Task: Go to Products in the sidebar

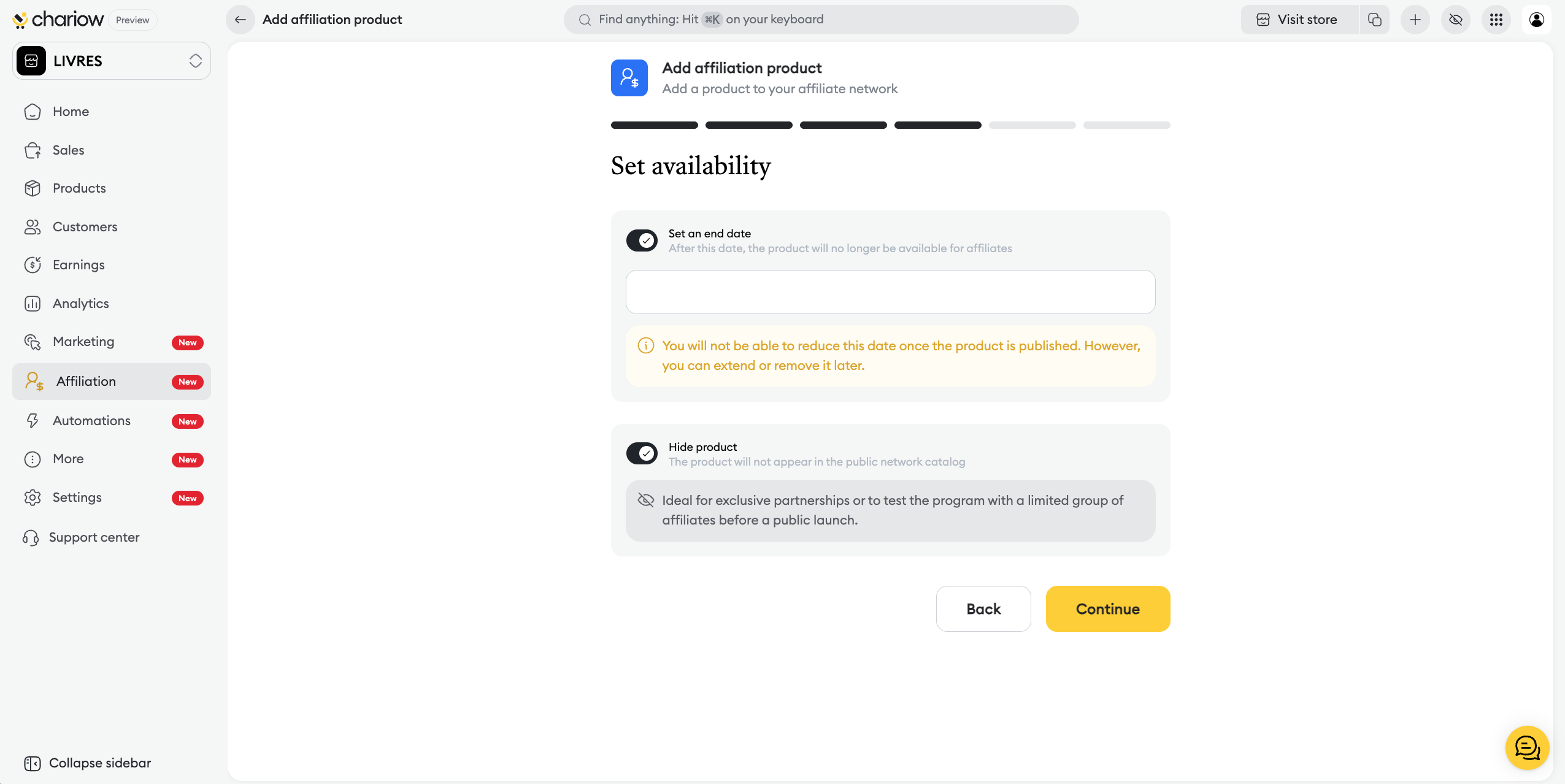Action: pyautogui.click(x=79, y=188)
